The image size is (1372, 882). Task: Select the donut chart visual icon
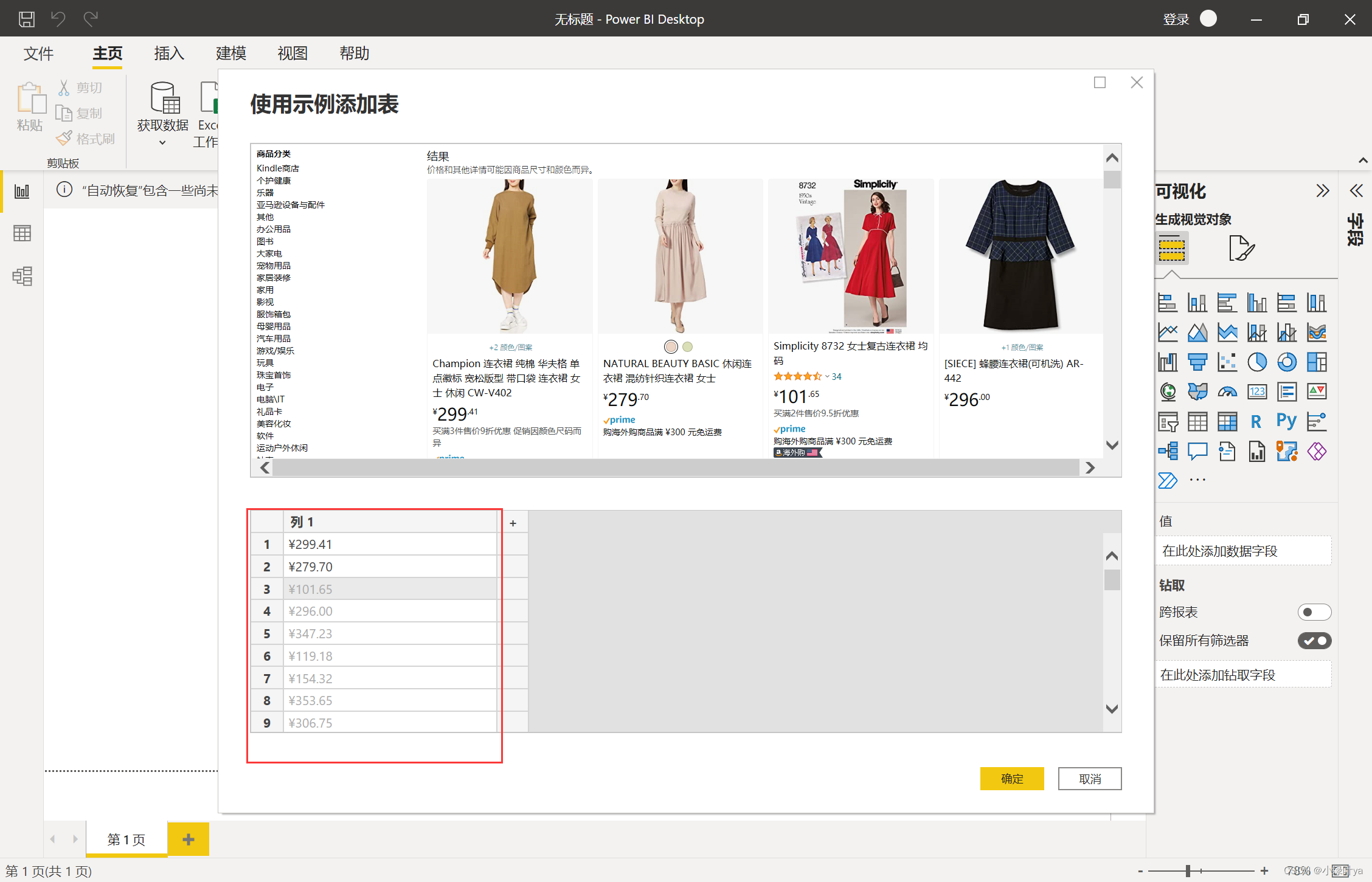(x=1286, y=362)
